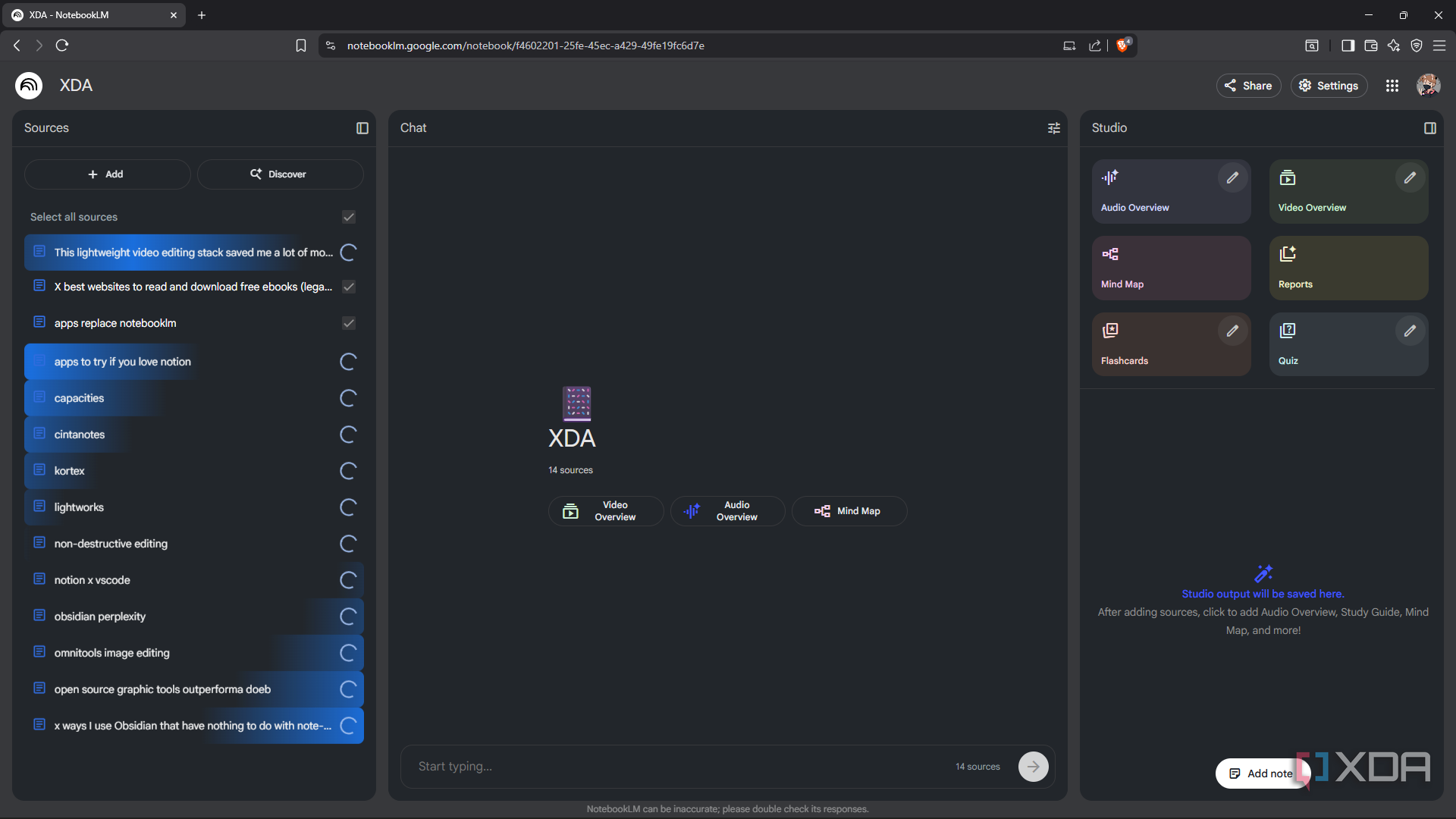Open Brave Shields icon

(1123, 45)
